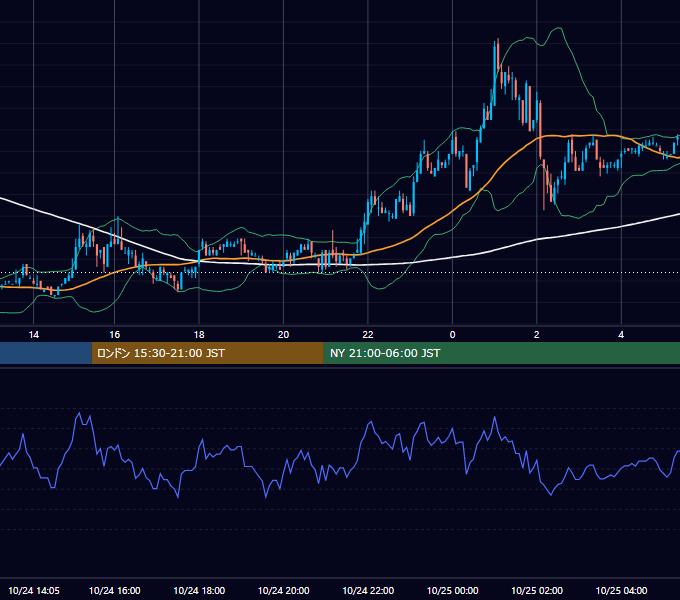The height and width of the screenshot is (600, 680).
Task: Click the 10/24 16:00 date label
Action: (x=114, y=590)
